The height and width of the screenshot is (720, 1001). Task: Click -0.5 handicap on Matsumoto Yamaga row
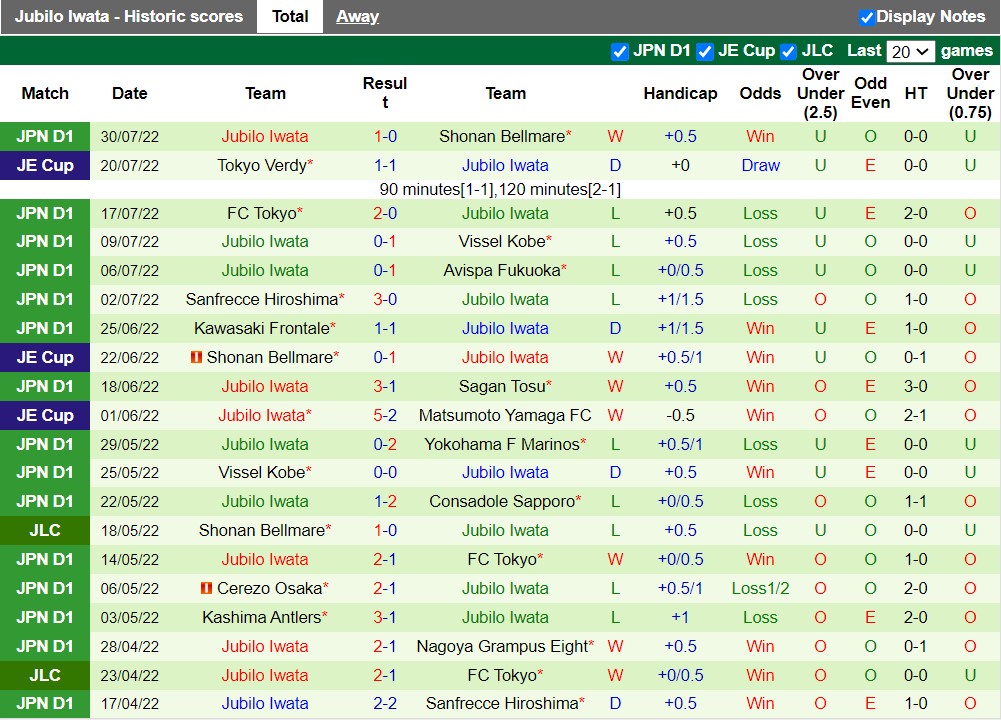[x=680, y=416]
